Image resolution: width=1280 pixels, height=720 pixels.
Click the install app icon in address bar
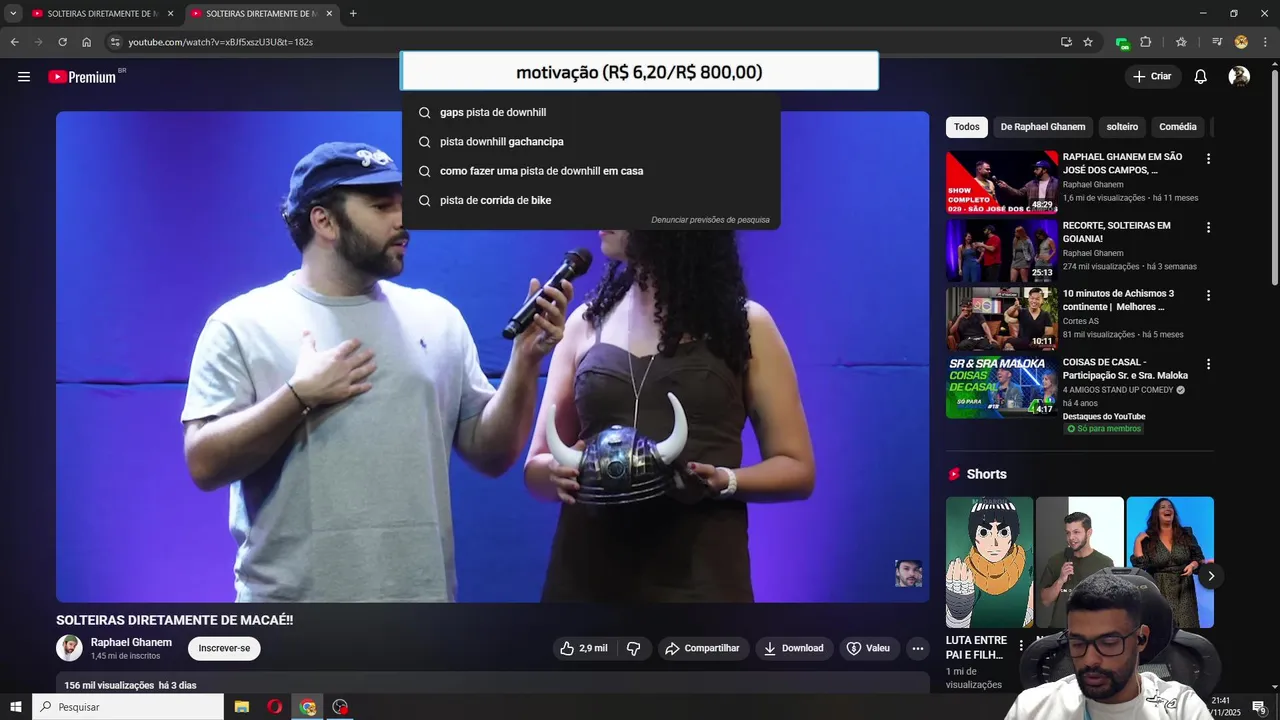click(1066, 42)
